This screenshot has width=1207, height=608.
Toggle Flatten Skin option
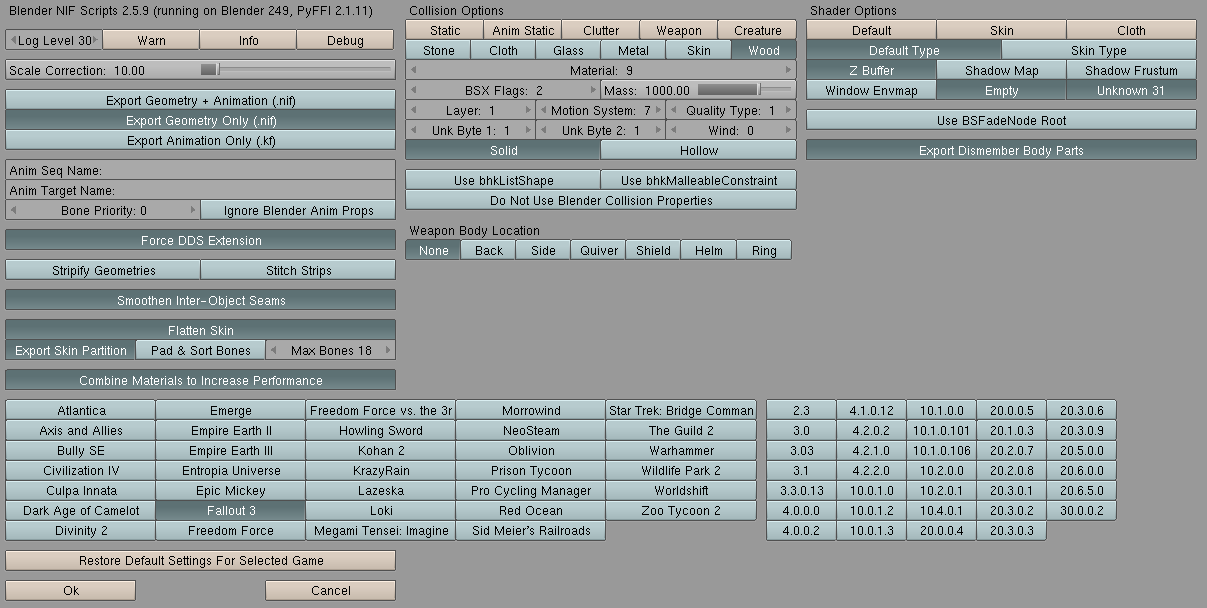click(x=200, y=330)
